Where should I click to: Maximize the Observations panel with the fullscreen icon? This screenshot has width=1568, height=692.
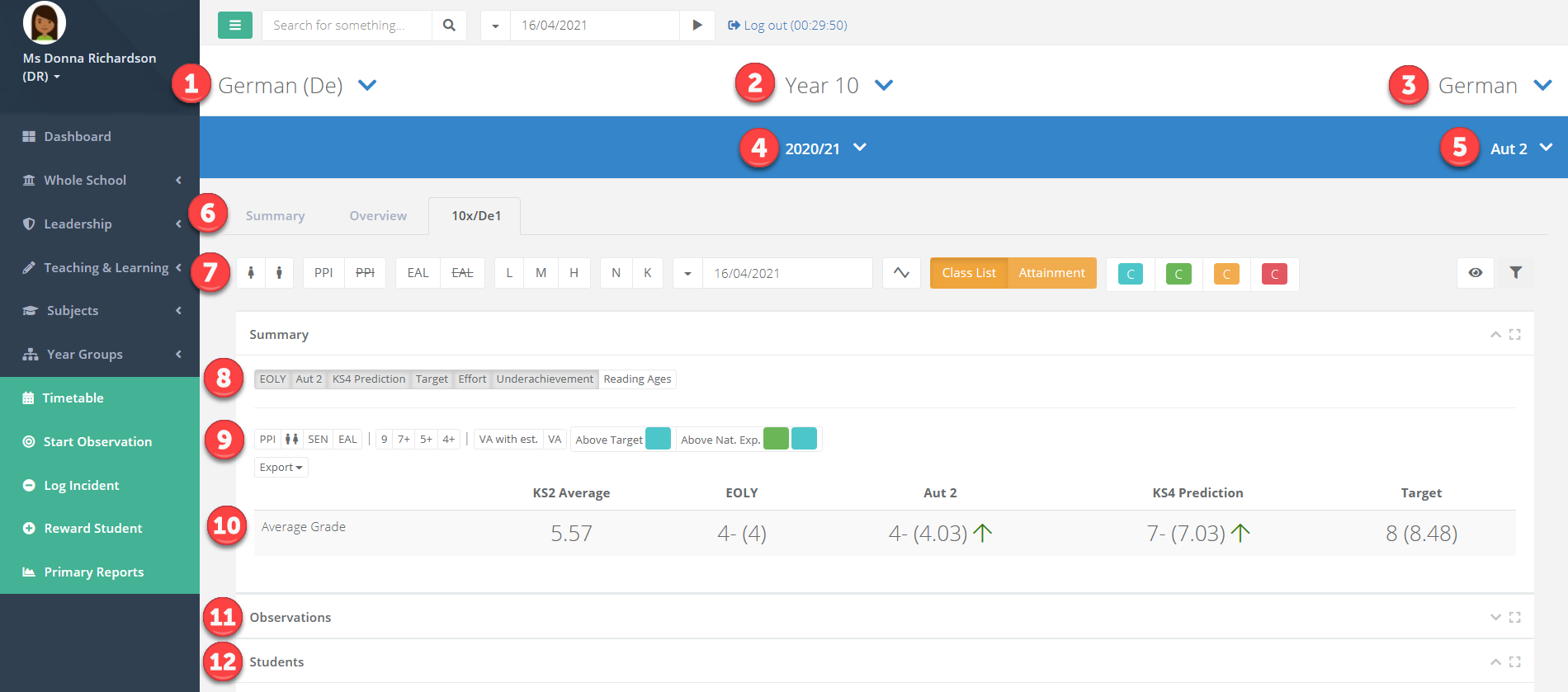(x=1515, y=617)
